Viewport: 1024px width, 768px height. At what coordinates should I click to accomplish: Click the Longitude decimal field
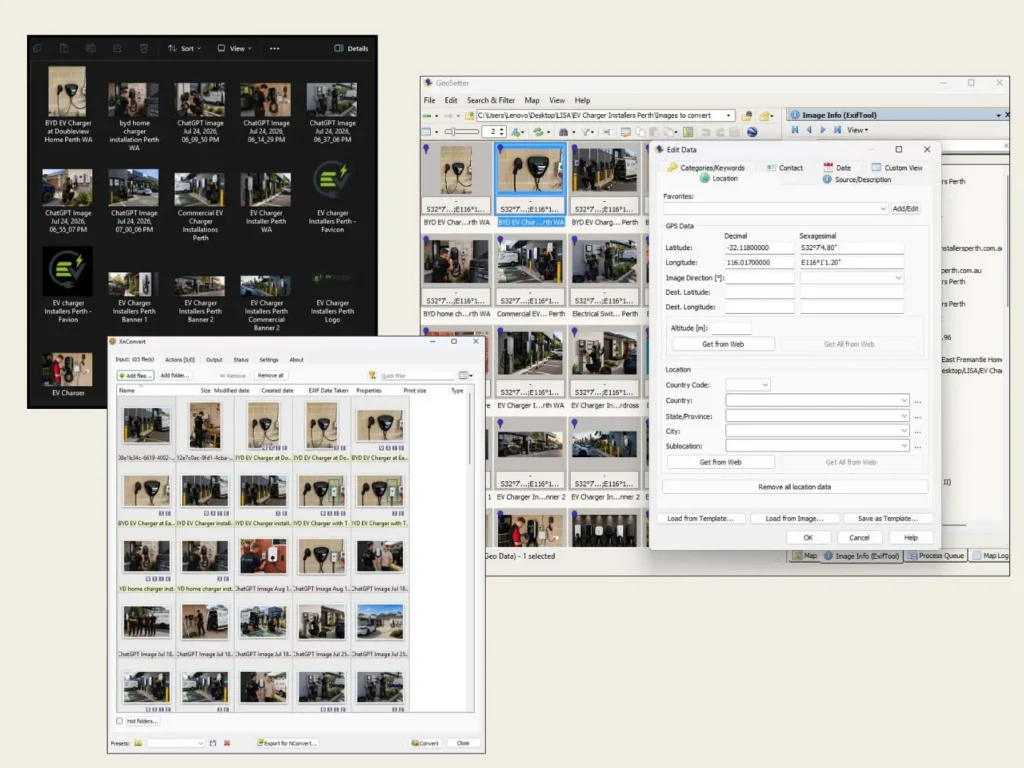click(759, 263)
